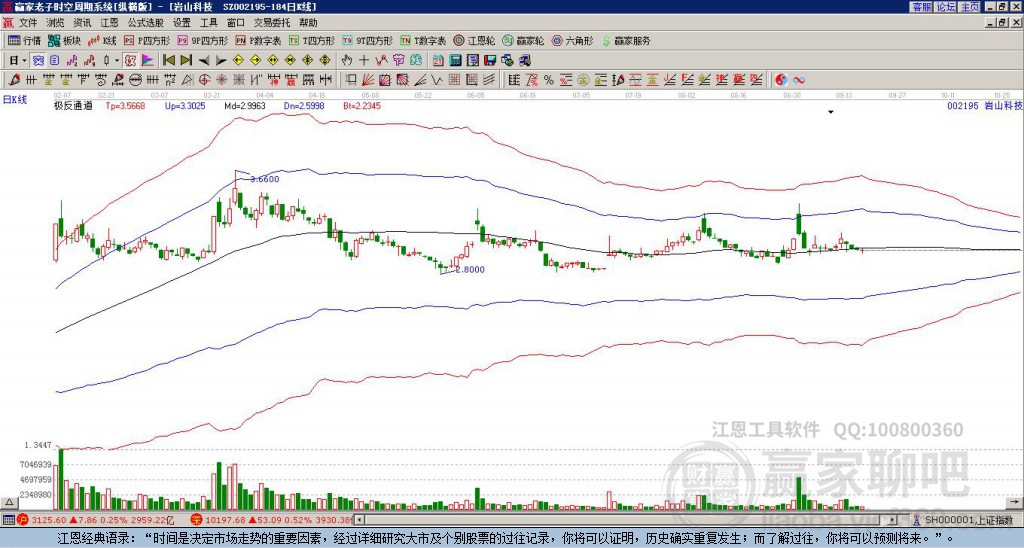This screenshot has width=1024, height=548.
Task: Click the black right-arrow step icon
Action: pos(221,61)
